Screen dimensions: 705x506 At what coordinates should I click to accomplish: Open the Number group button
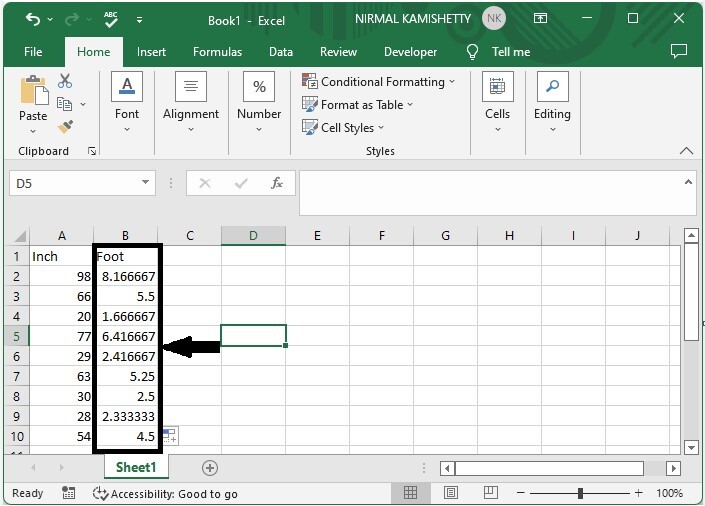coord(259,102)
